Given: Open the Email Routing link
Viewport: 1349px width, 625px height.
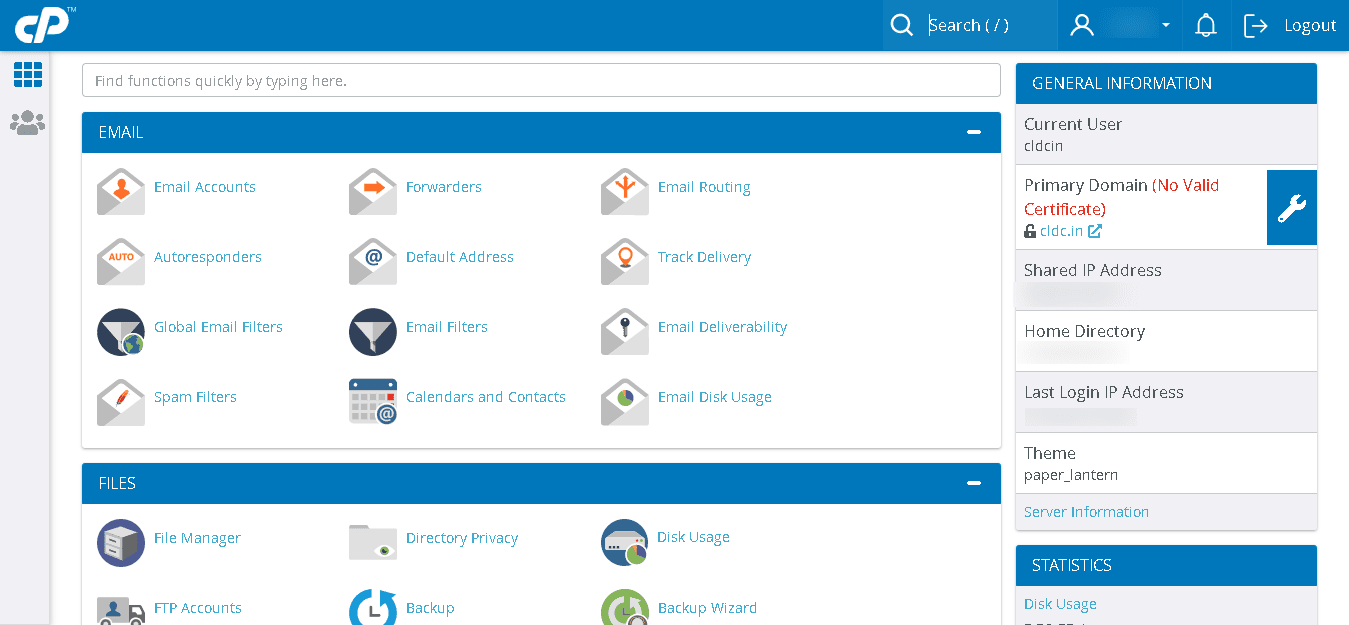Looking at the screenshot, I should pos(704,187).
